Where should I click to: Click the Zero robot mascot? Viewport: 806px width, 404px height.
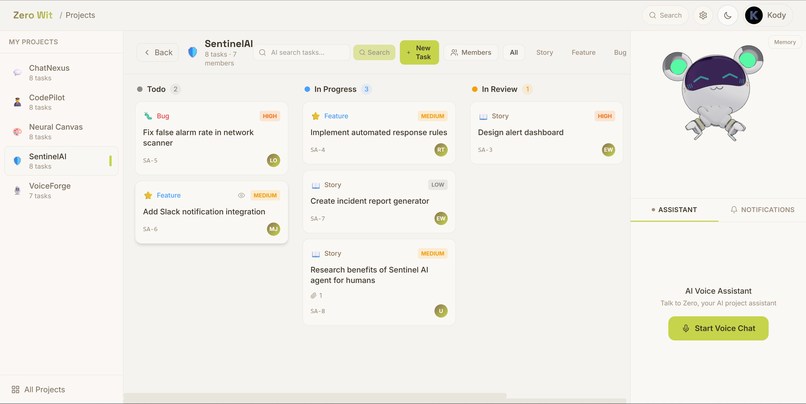click(713, 93)
